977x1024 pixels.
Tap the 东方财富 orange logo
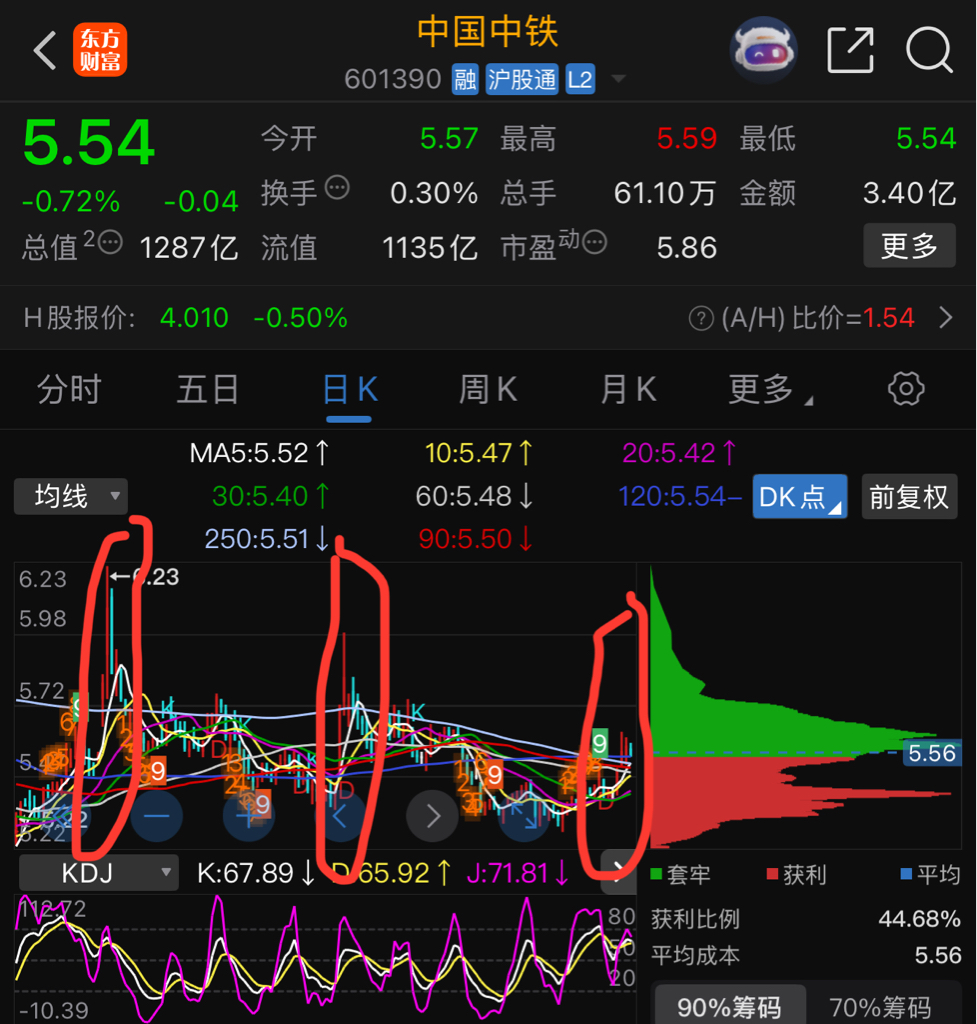coord(100,50)
